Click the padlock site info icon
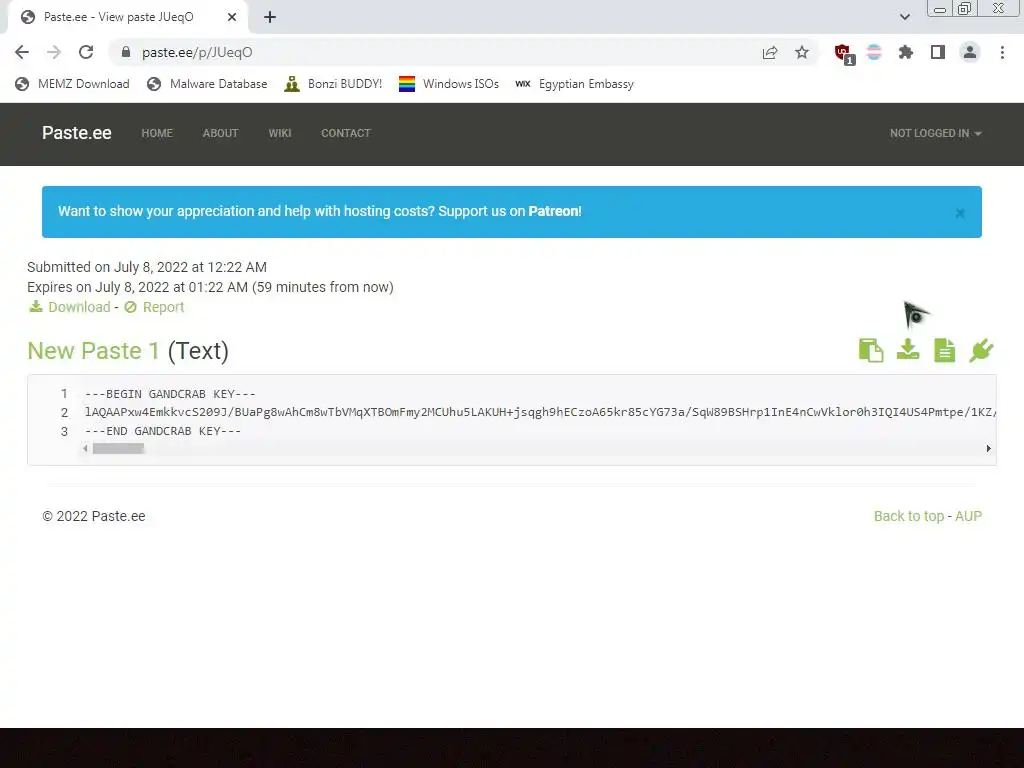This screenshot has height=768, width=1024. pos(126,52)
